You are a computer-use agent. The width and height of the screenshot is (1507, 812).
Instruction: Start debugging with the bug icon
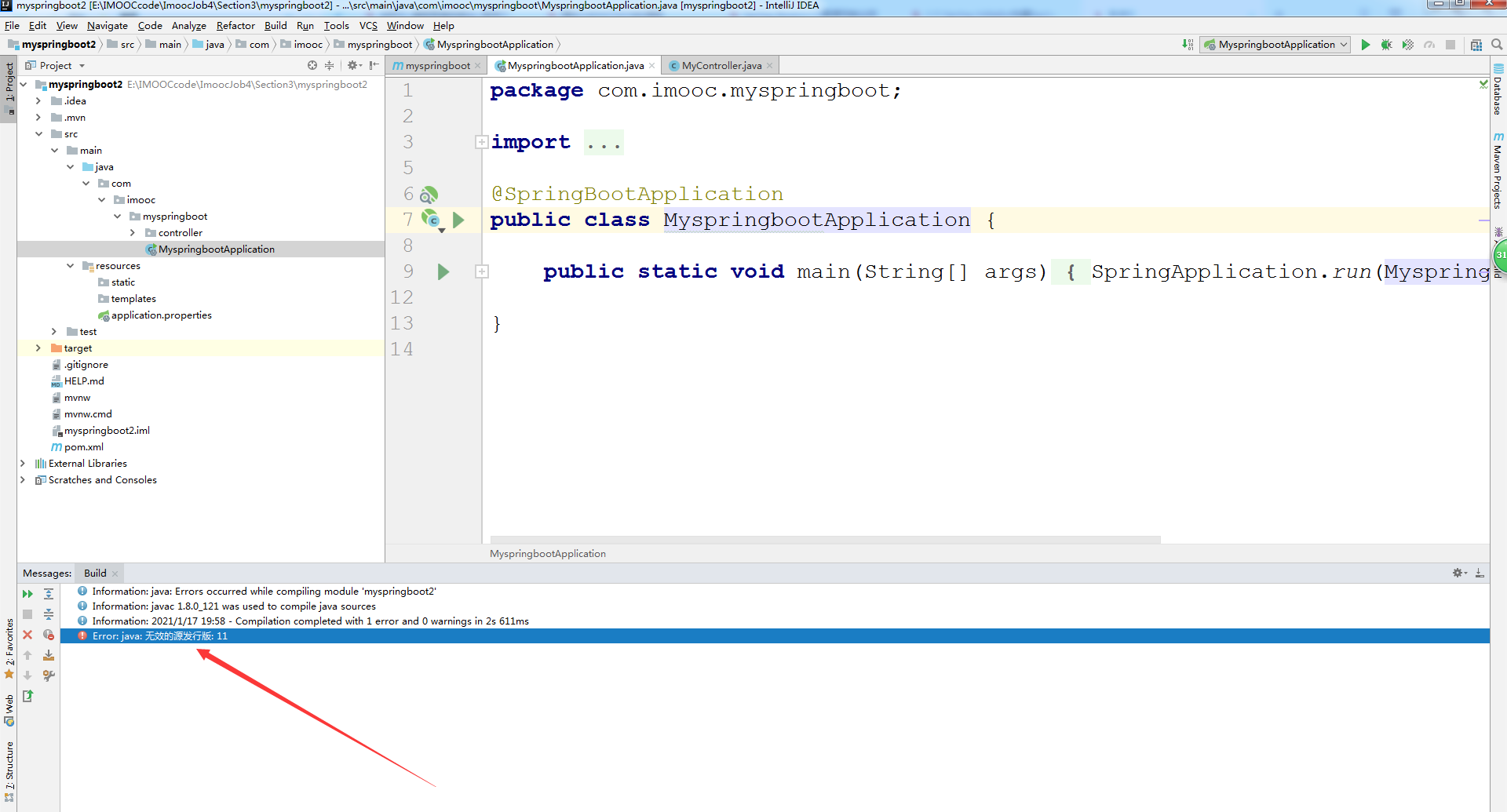[1387, 45]
